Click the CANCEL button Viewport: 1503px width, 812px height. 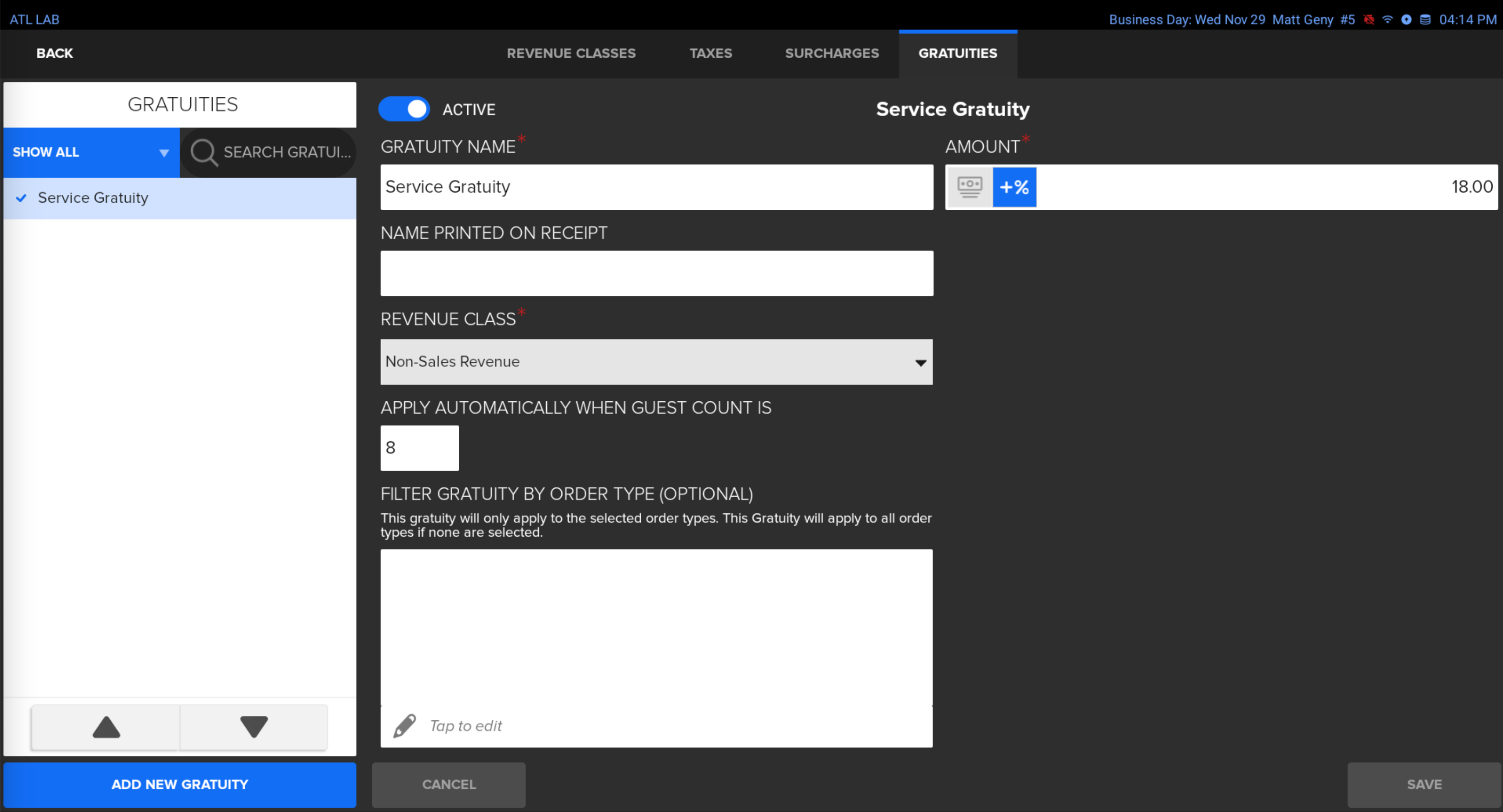tap(449, 784)
